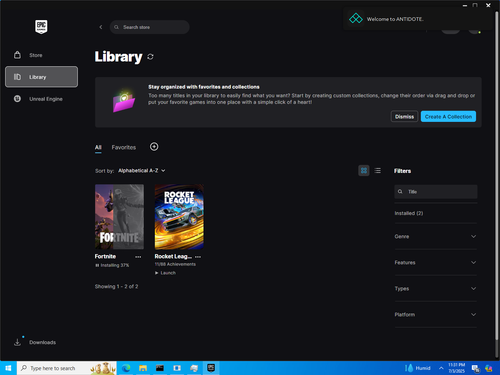Click the Fortnite title text
This screenshot has height=375, width=500.
[x=105, y=256]
